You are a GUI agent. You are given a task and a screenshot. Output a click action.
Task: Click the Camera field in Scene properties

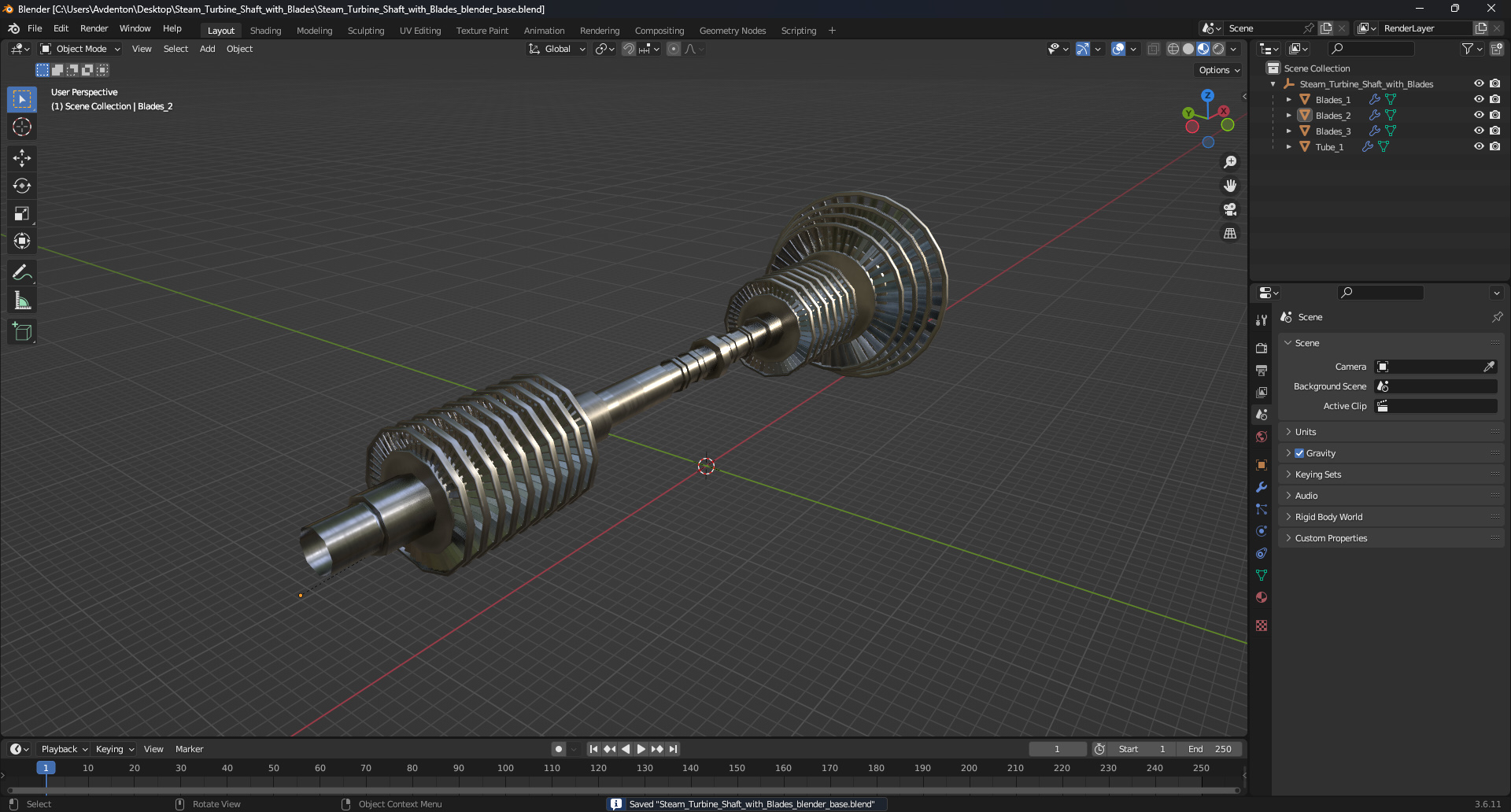(x=1435, y=367)
